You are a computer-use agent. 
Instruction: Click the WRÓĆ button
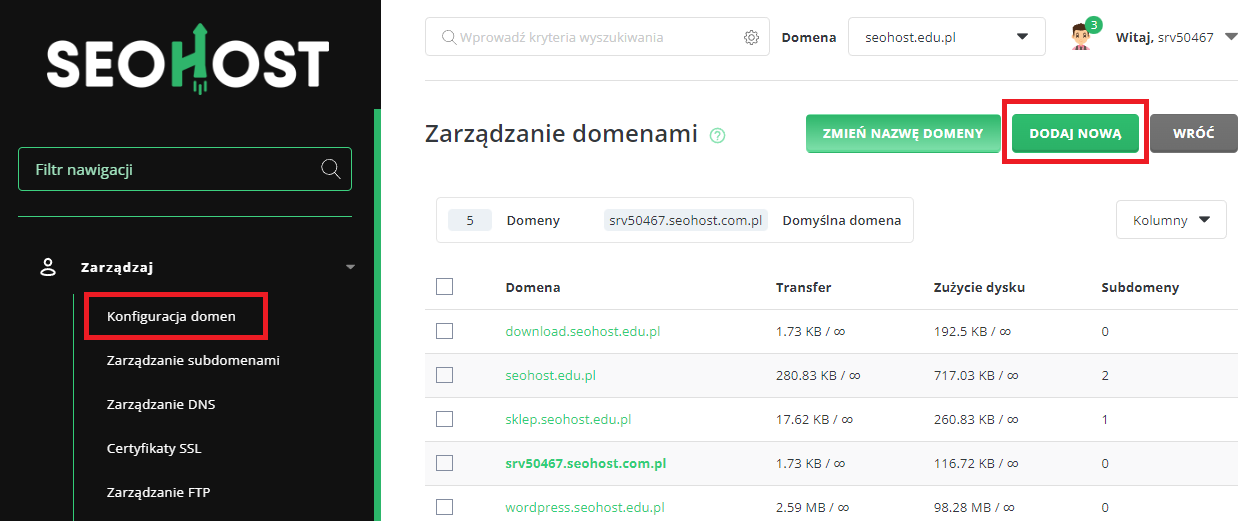click(1194, 133)
